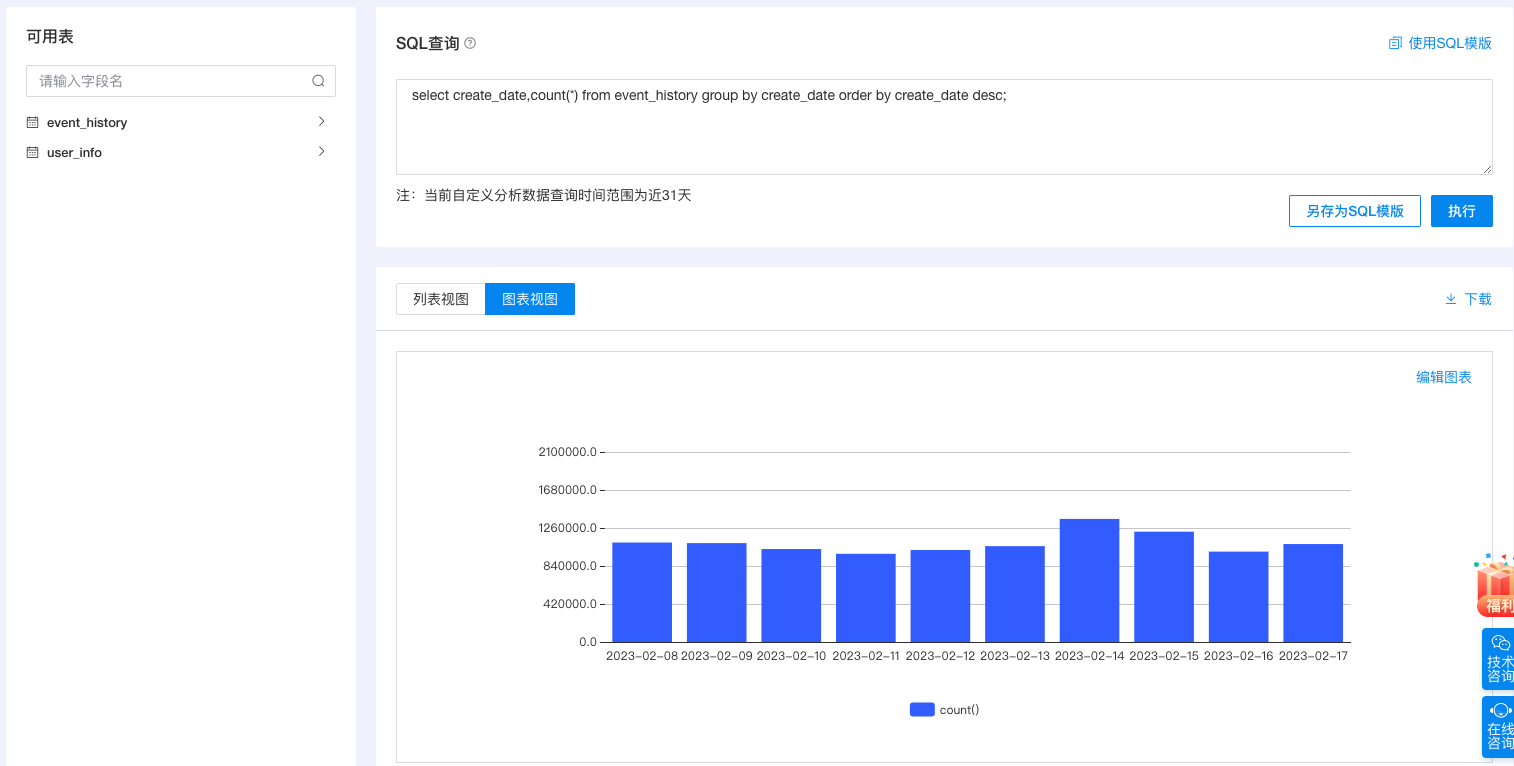Click the 编辑图表 link
The height and width of the screenshot is (766, 1514).
pyautogui.click(x=1444, y=377)
